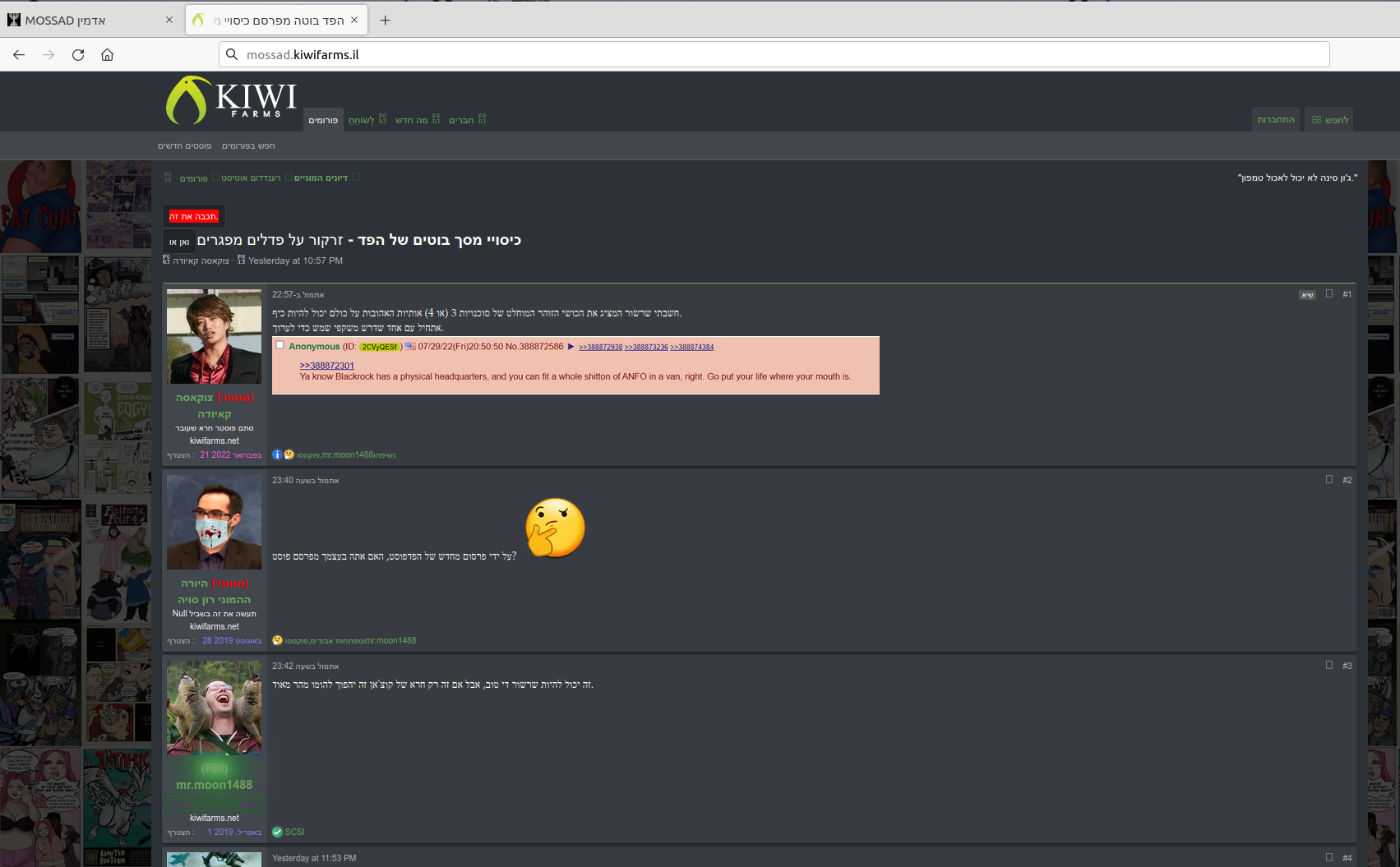Click the Anonymous poster ID 2CVyQESf badge
This screenshot has width=1400, height=867.
[379, 347]
